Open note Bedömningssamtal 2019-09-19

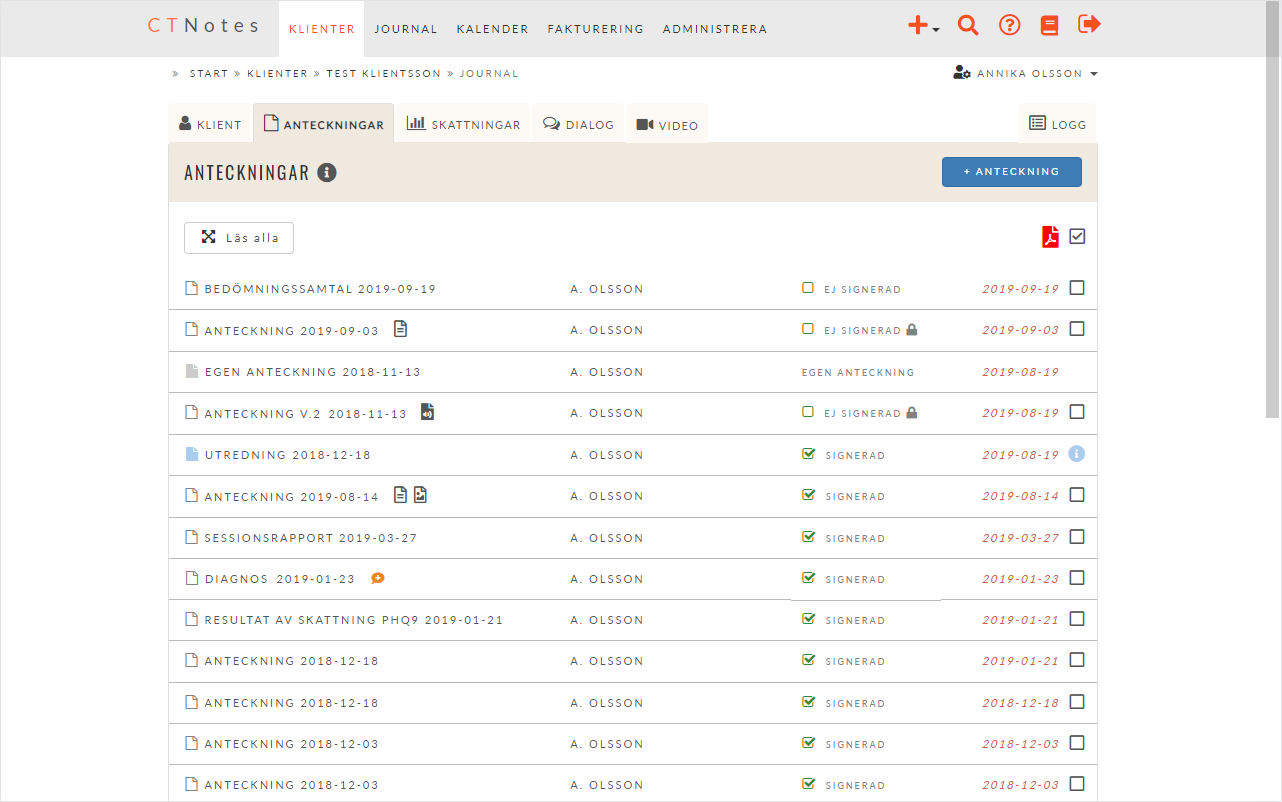320,289
